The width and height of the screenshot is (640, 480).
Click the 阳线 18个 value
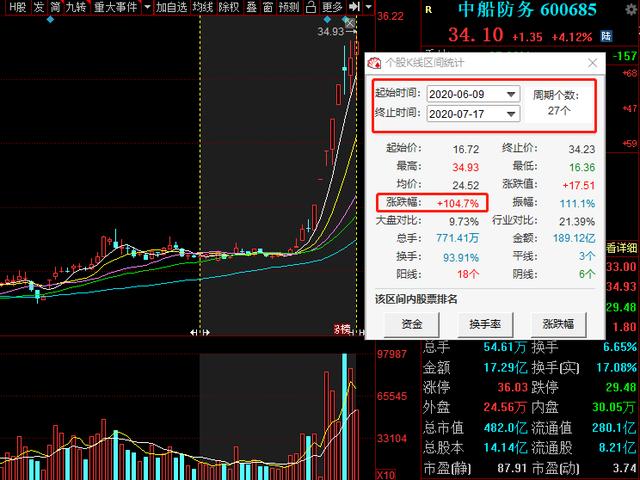(x=468, y=274)
